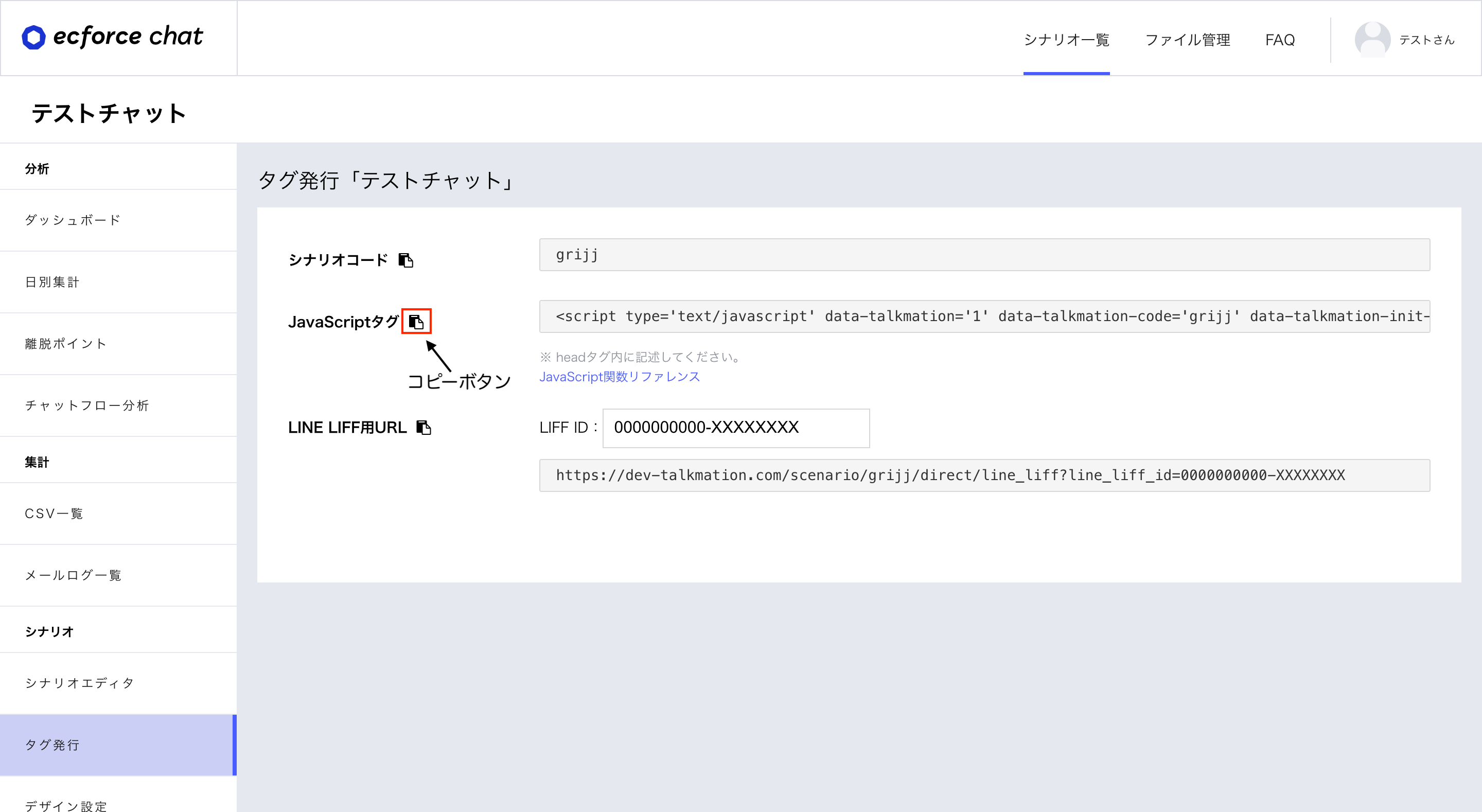Open the ファイル管理 tab

(1188, 40)
